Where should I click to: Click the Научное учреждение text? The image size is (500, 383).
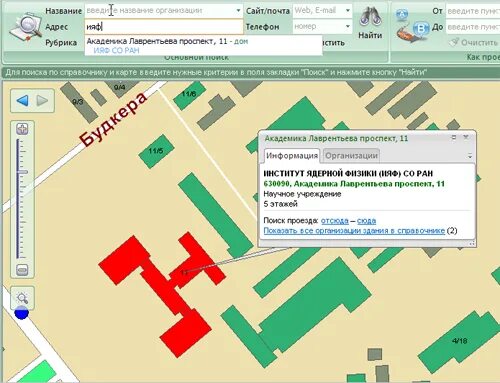302,194
